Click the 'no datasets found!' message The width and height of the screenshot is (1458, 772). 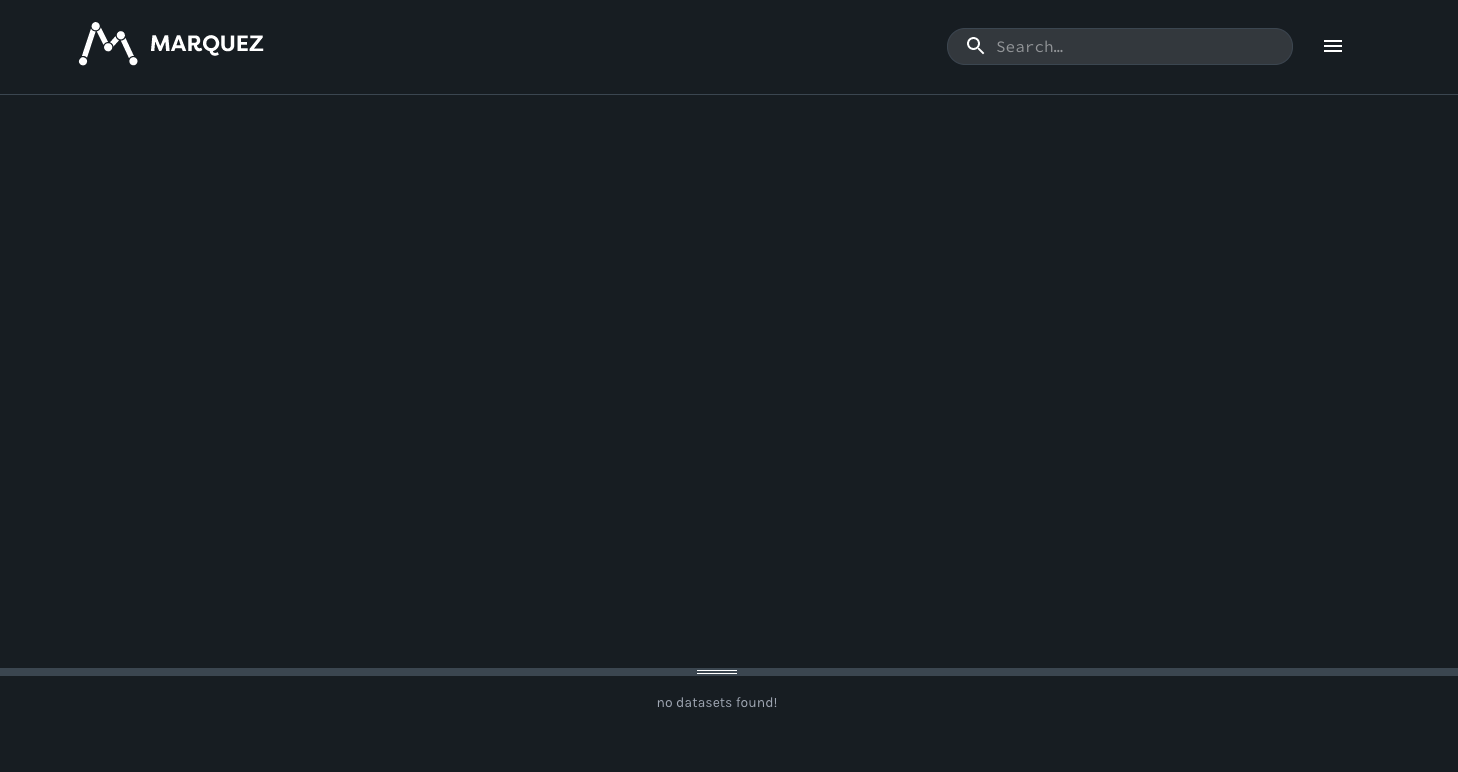click(x=716, y=702)
